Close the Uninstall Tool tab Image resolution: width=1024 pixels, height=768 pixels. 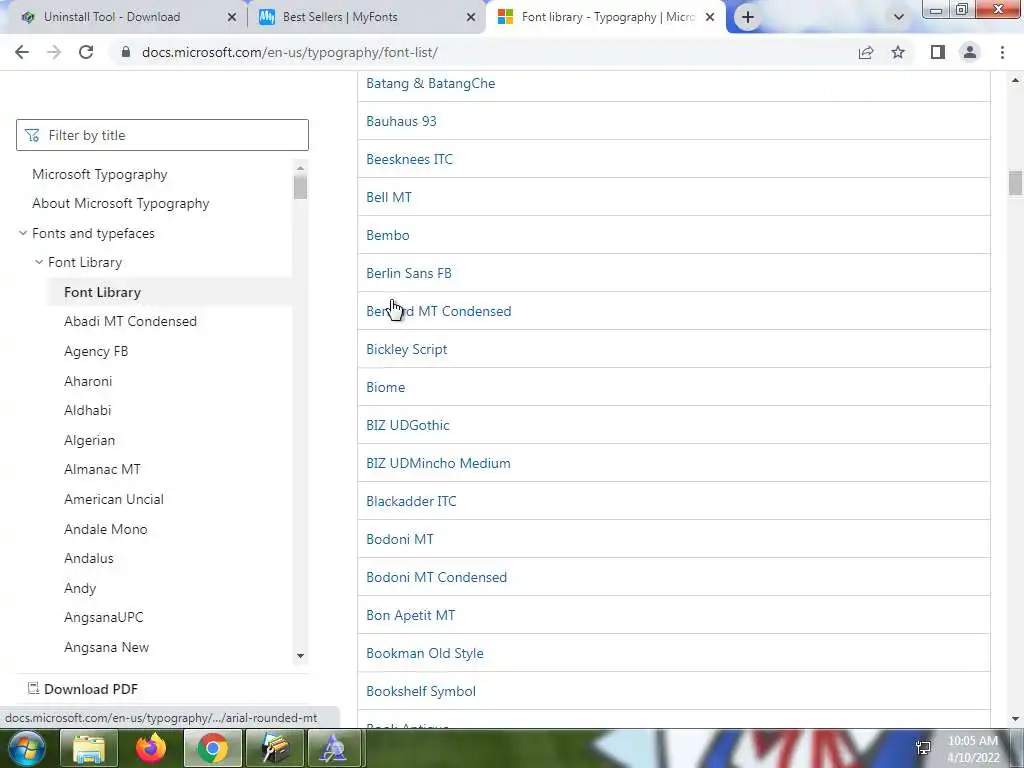tap(231, 18)
